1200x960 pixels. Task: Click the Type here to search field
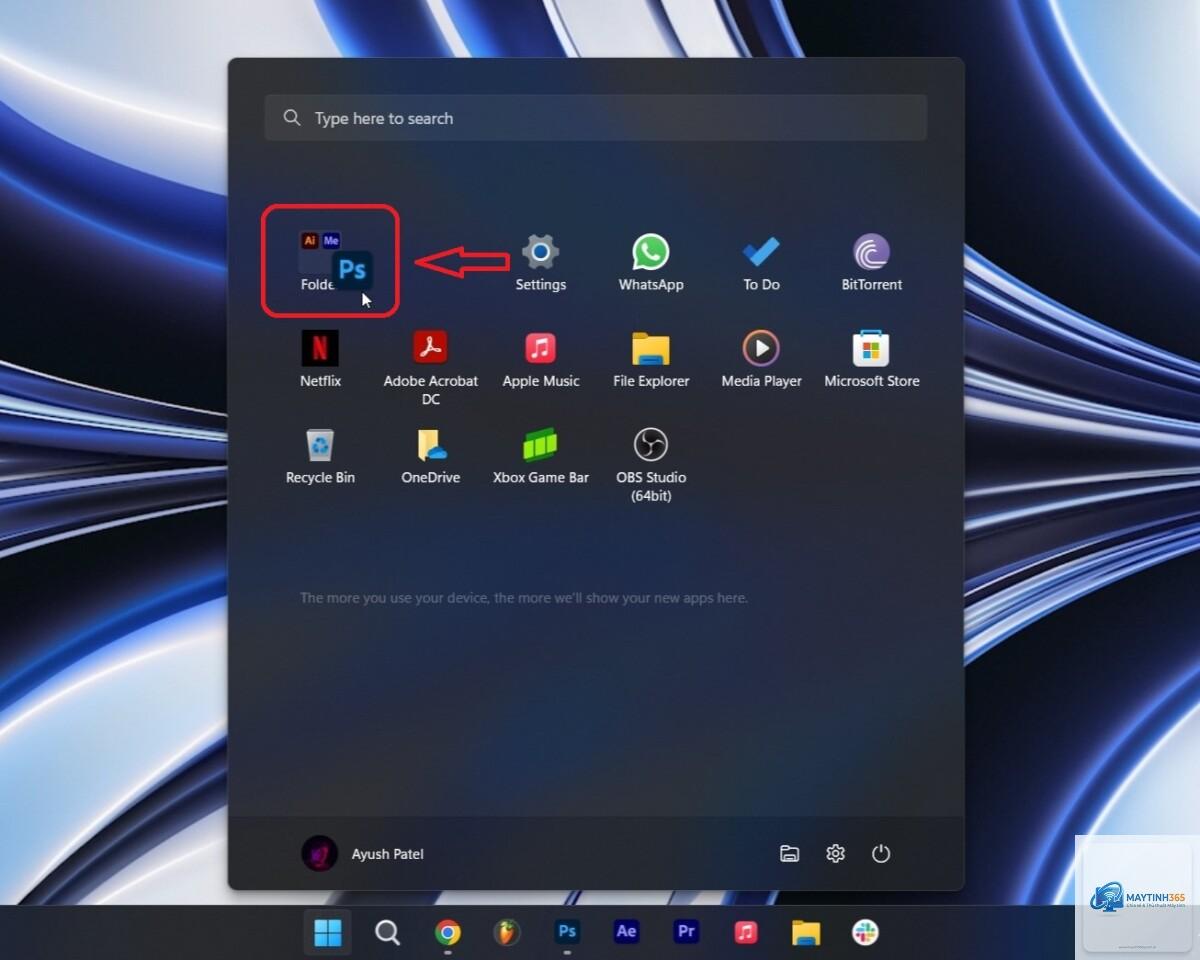(596, 118)
